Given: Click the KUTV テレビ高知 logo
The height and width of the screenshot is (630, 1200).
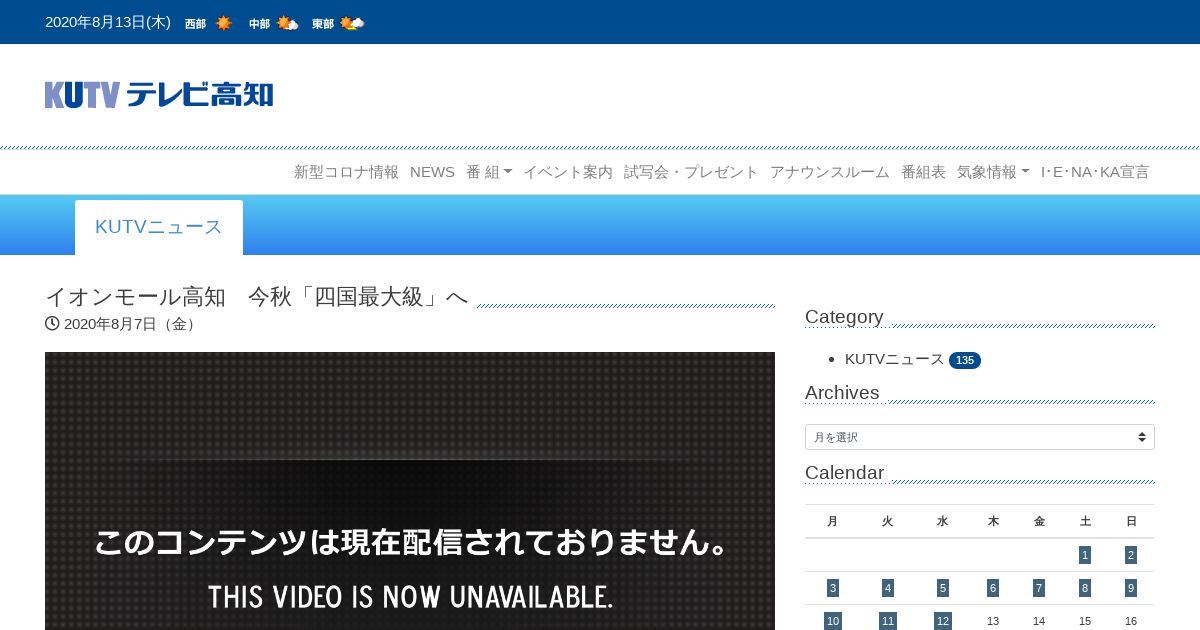Looking at the screenshot, I should click(159, 95).
